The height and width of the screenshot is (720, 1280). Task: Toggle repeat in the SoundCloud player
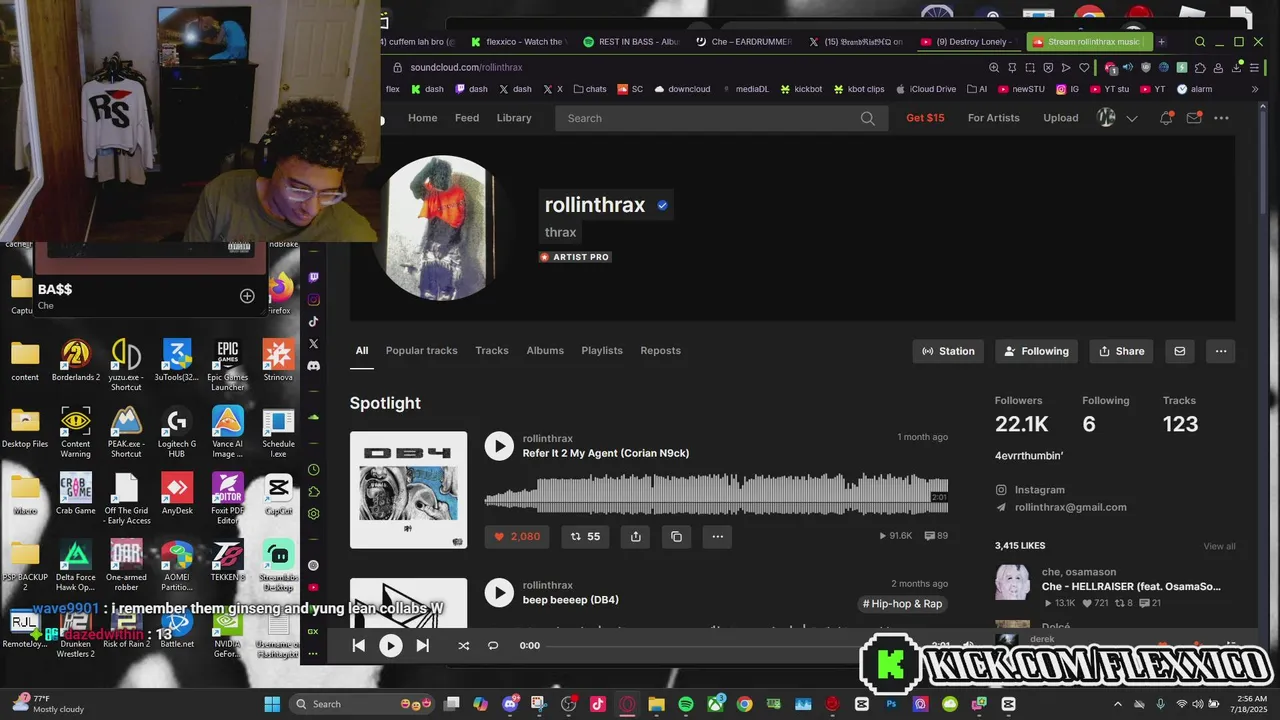(493, 646)
